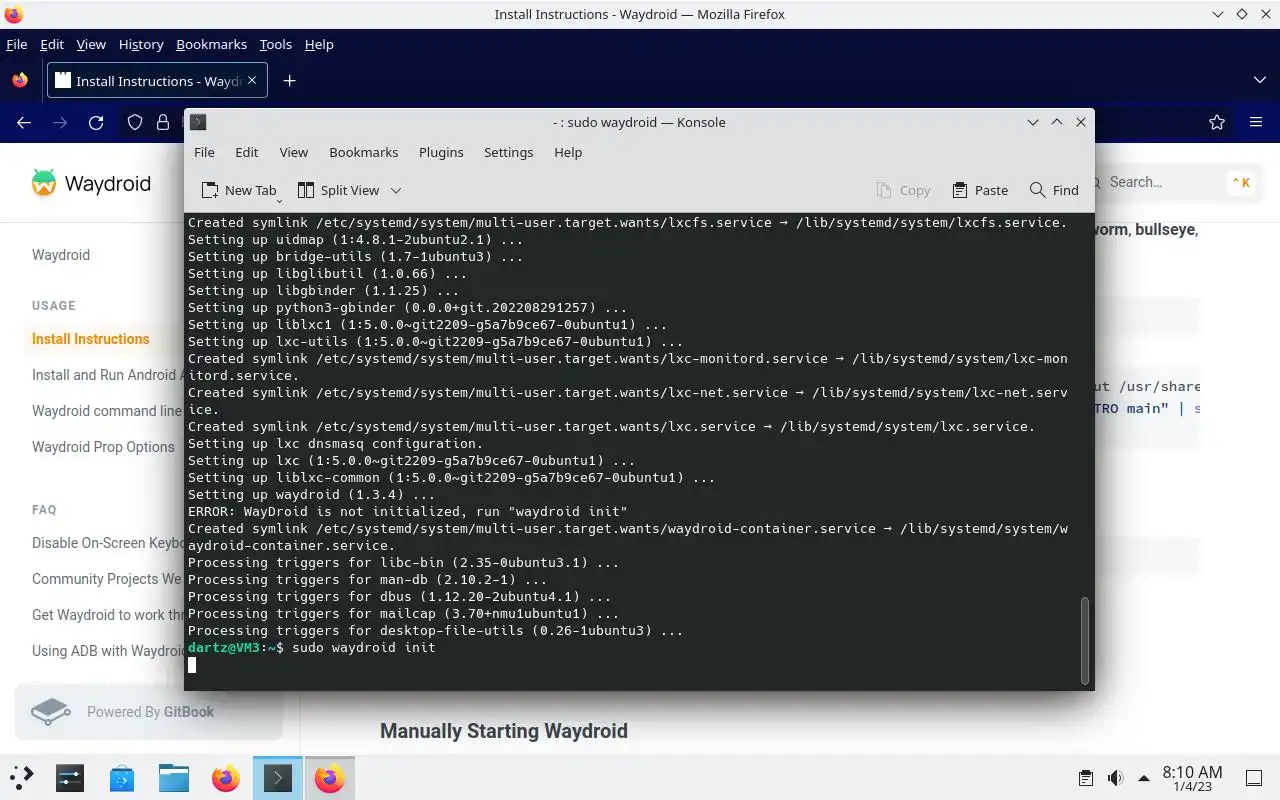The width and height of the screenshot is (1280, 800).
Task: Open Waydroid link in docs sidebar
Action: pos(61,255)
